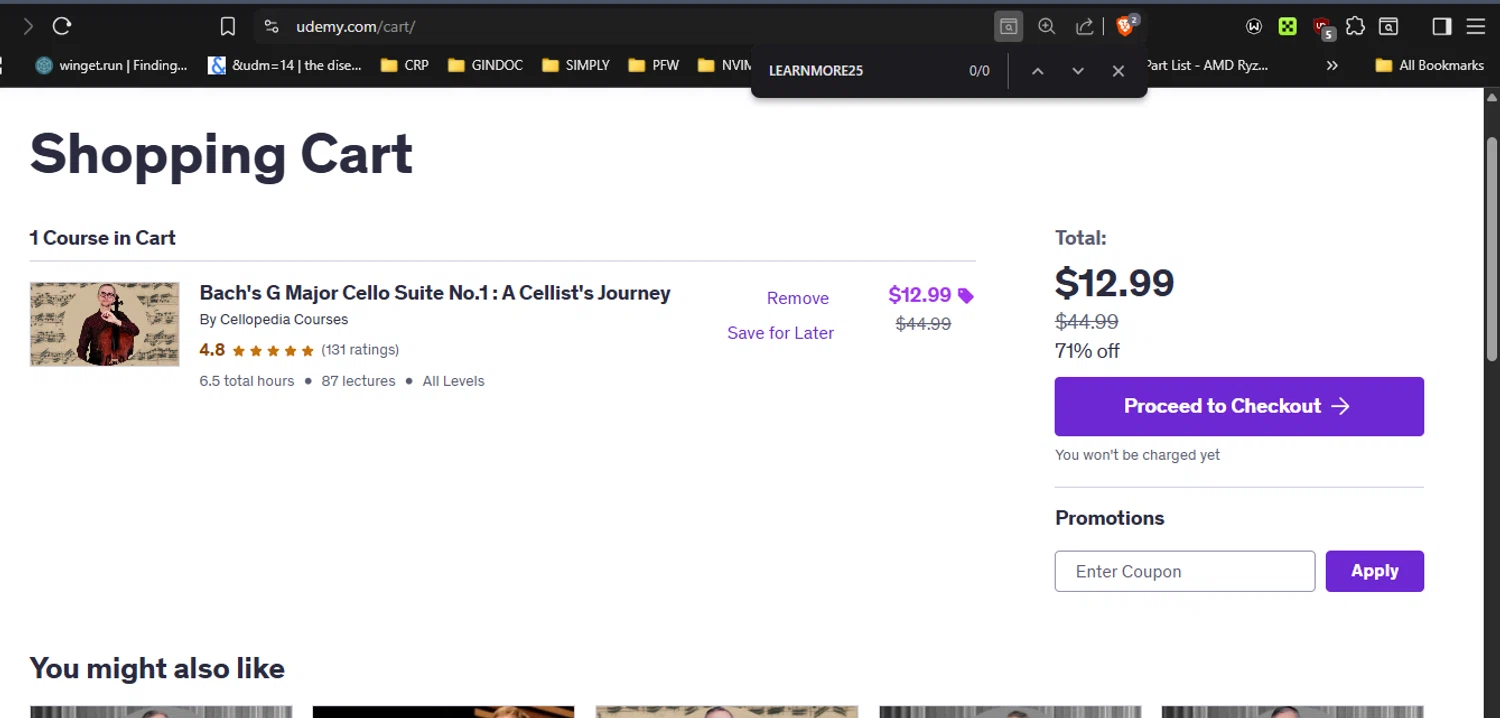The image size is (1500, 718).
Task: Click the green dice extension icon
Action: (1288, 27)
